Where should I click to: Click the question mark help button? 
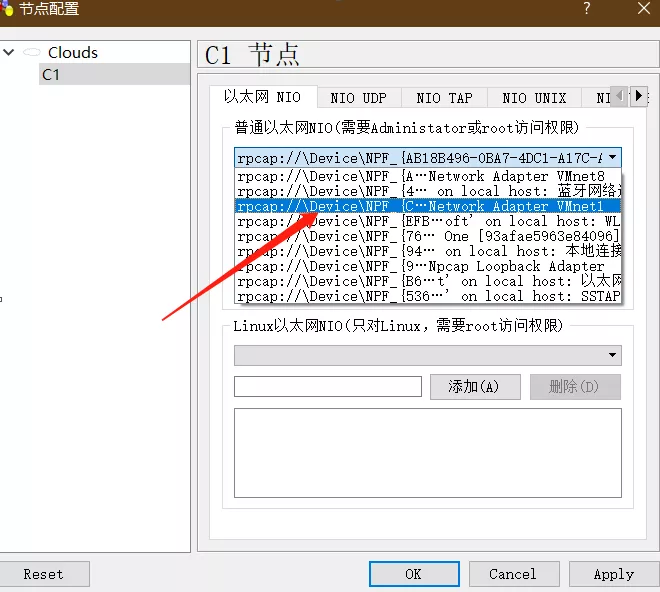(586, 9)
